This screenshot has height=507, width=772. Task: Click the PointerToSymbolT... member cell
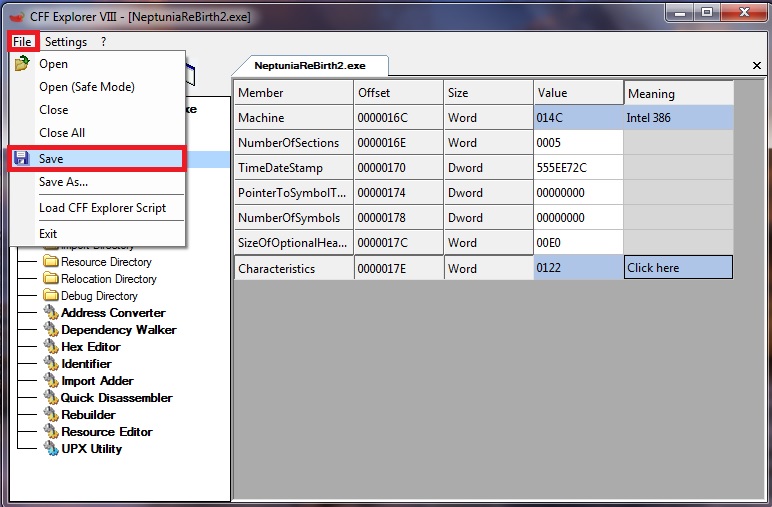[x=294, y=192]
